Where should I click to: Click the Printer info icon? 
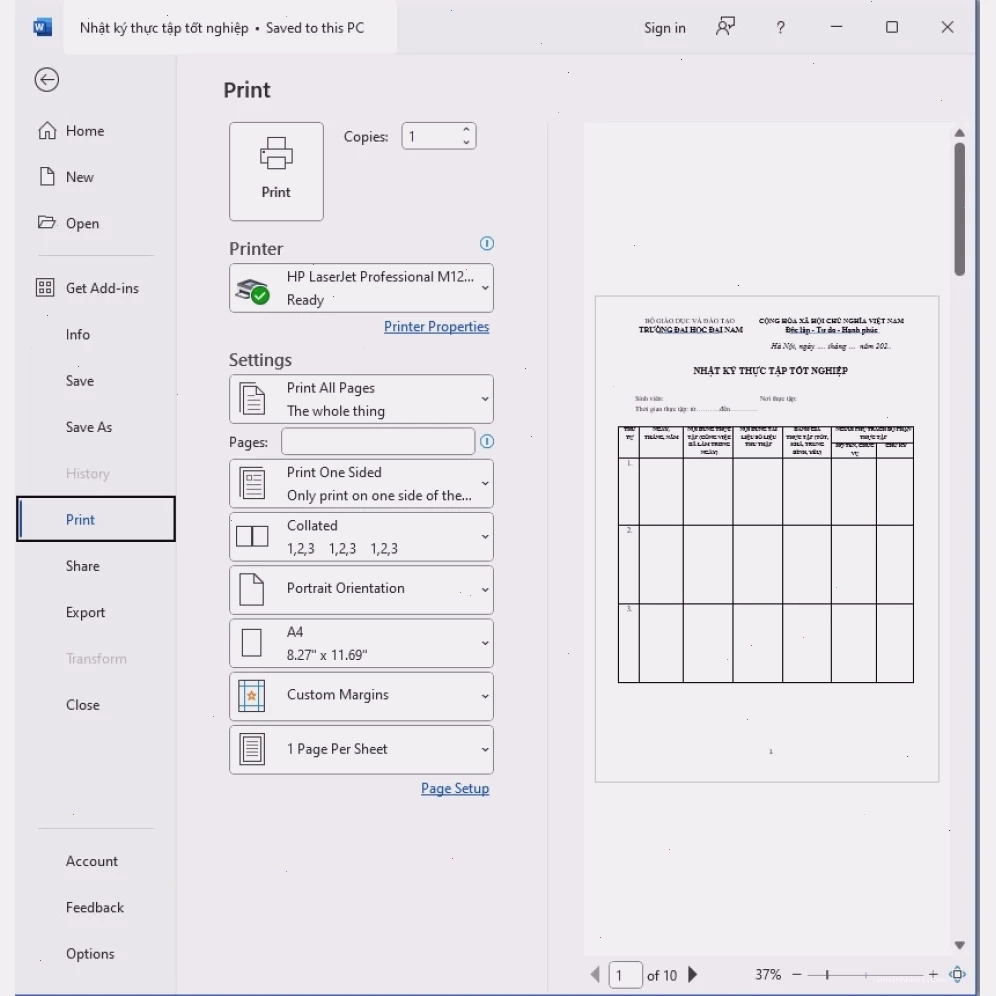(487, 243)
